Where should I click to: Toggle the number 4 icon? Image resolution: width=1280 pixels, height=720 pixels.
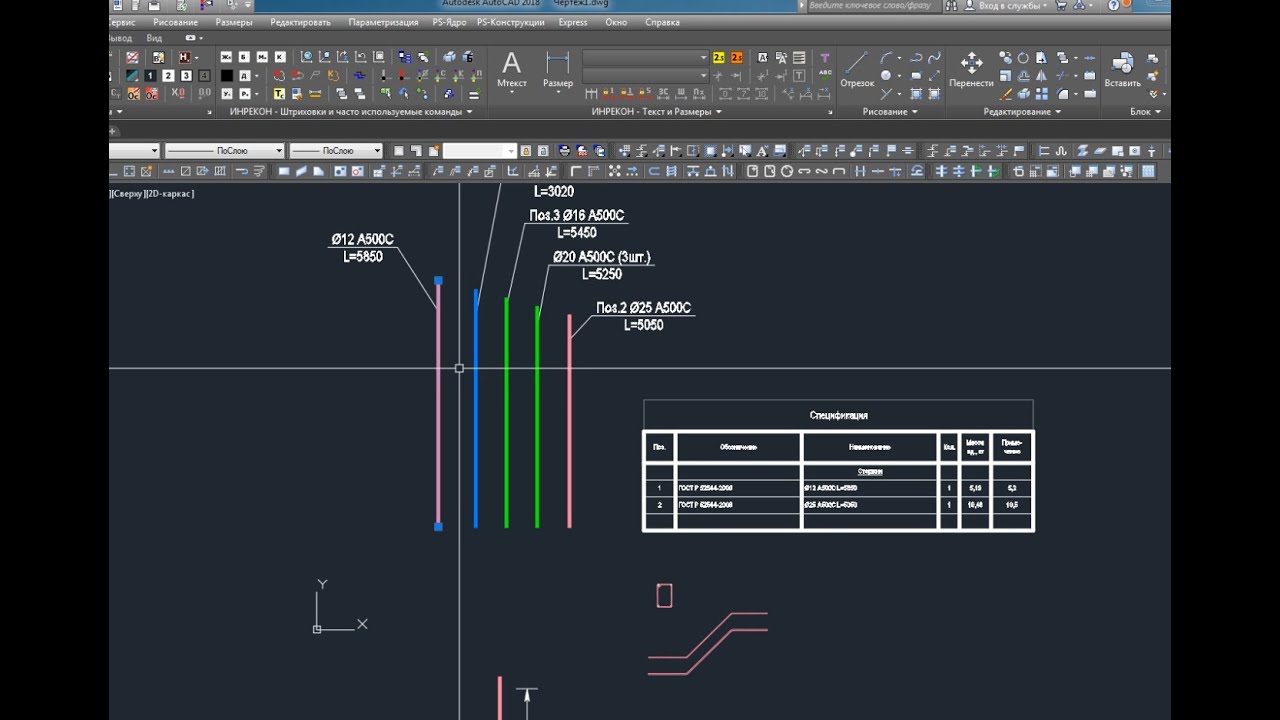pos(204,76)
